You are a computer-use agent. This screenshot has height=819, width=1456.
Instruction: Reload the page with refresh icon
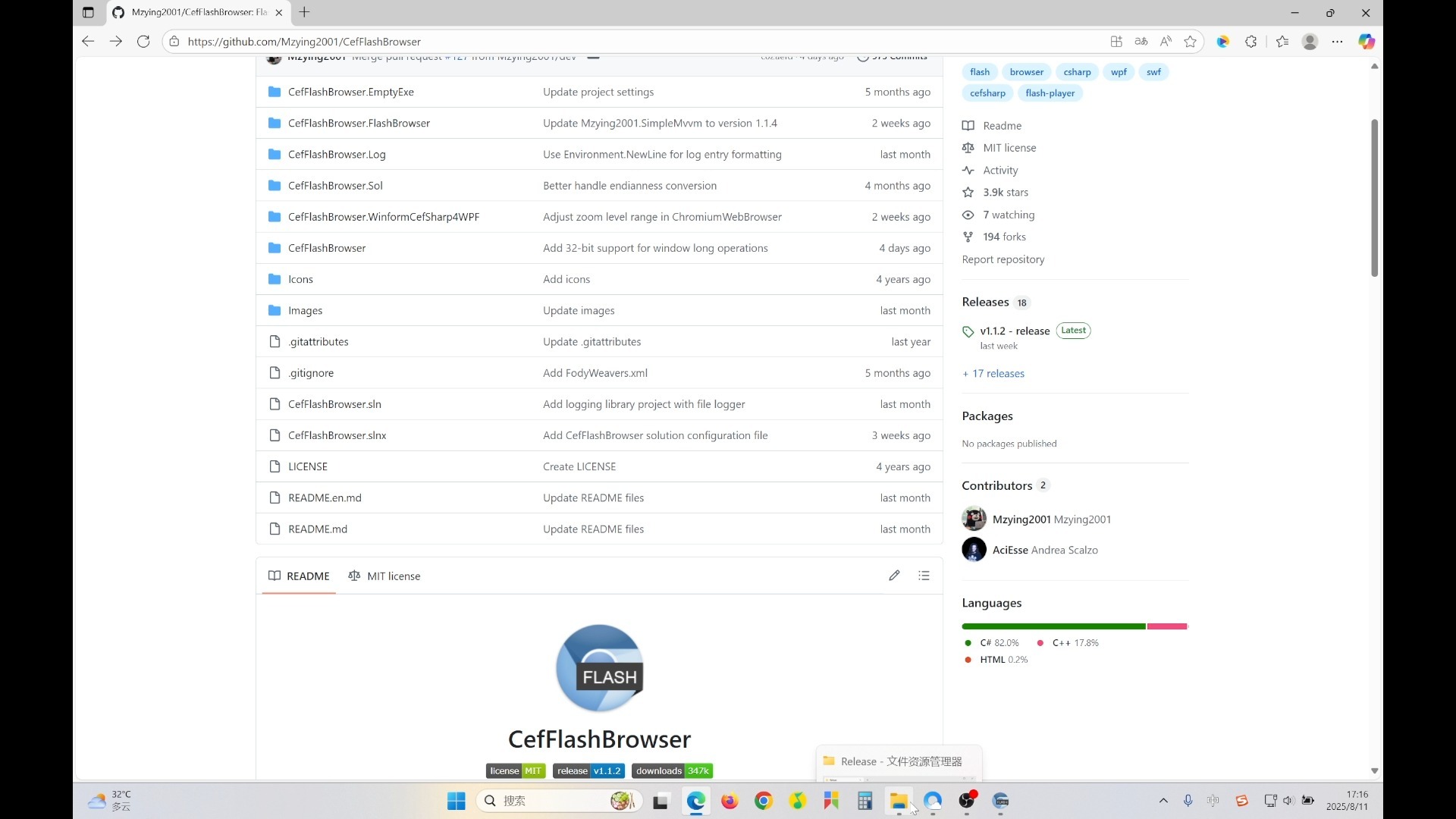[x=143, y=42]
